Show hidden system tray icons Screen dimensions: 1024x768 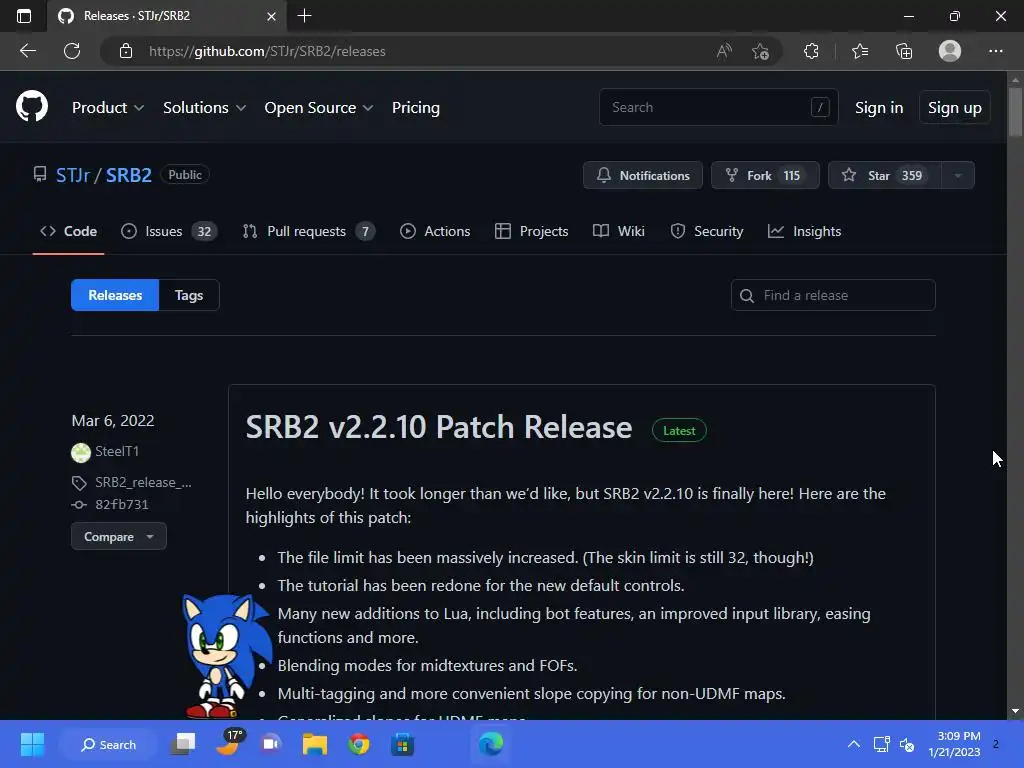854,744
